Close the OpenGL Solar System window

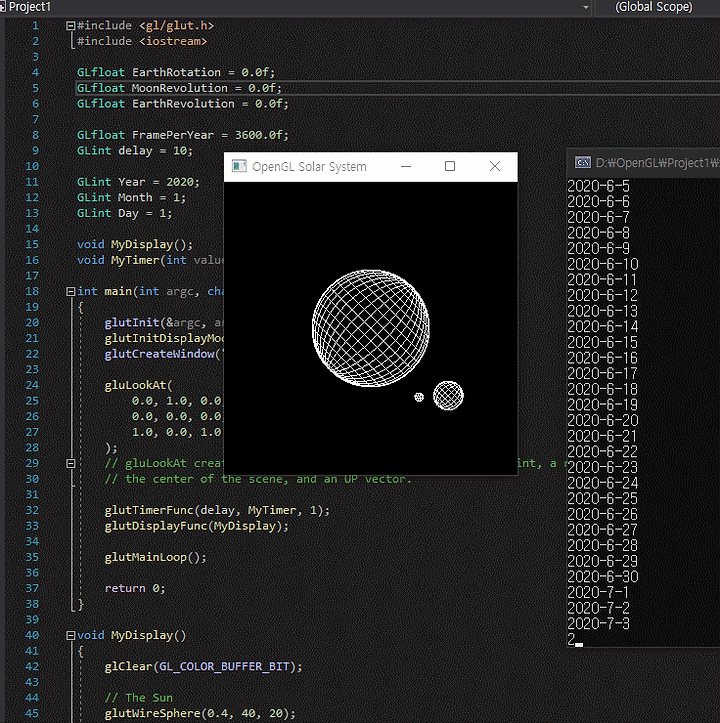click(x=495, y=166)
